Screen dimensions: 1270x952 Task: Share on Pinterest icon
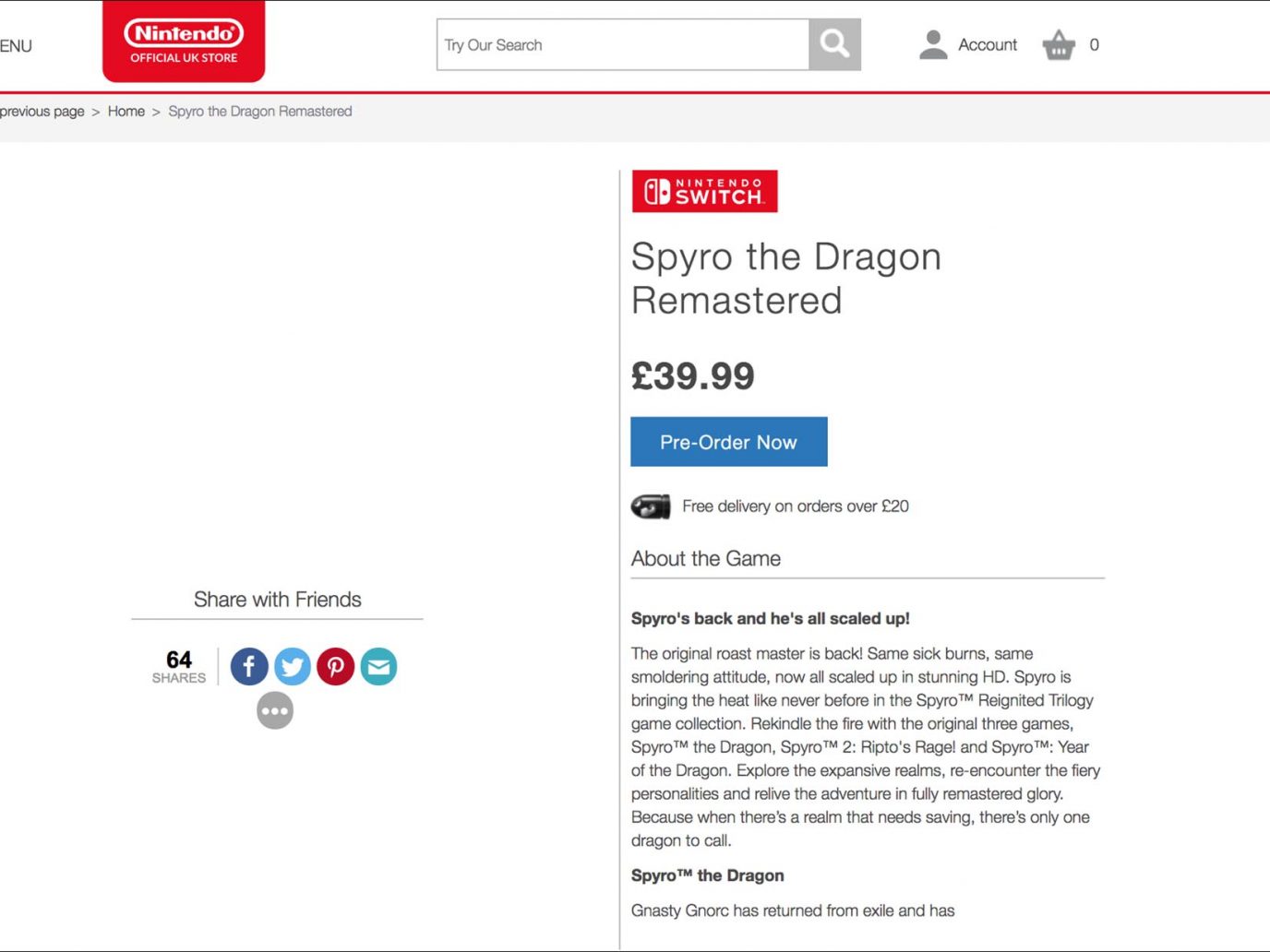click(x=336, y=666)
